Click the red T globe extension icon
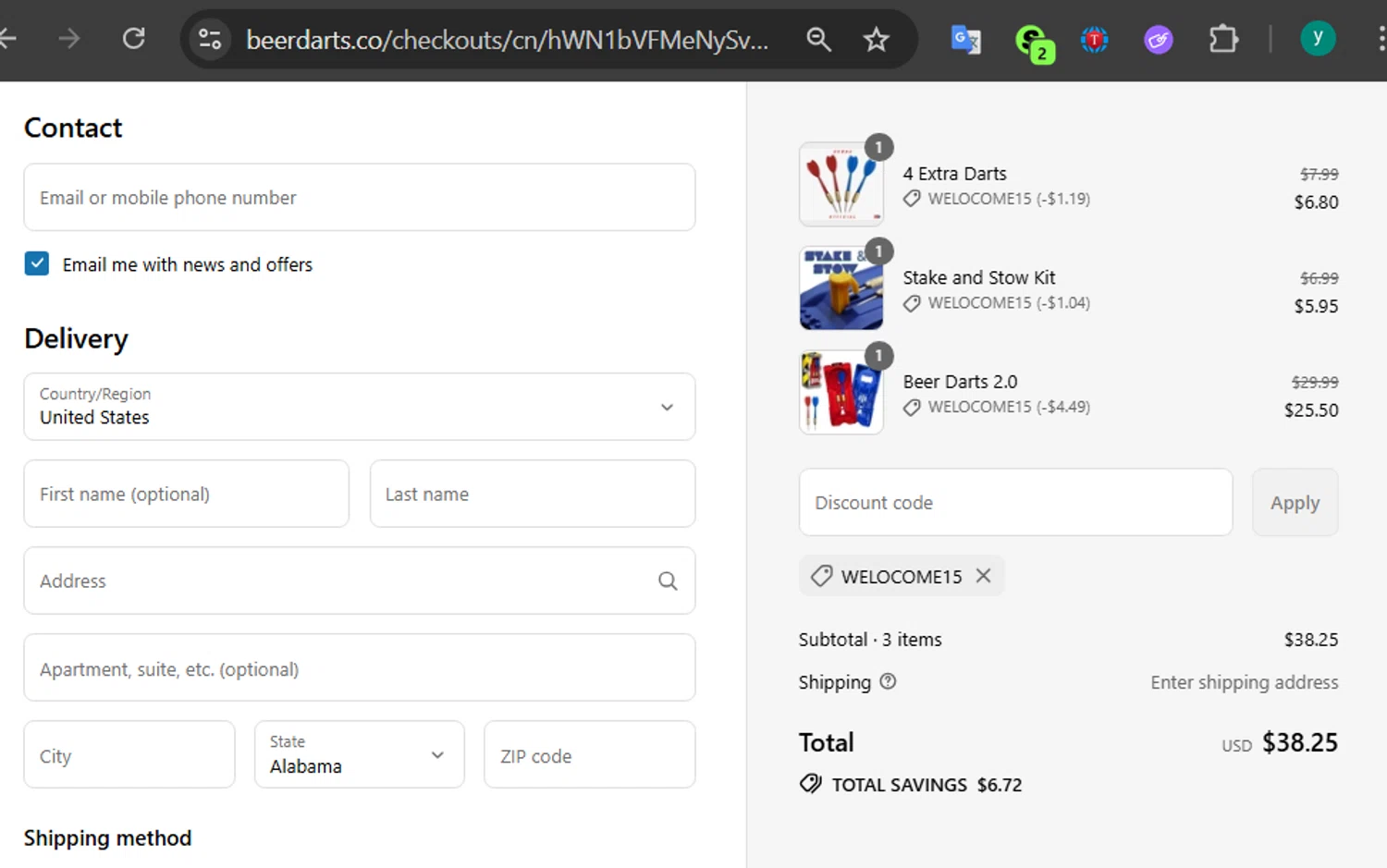 [x=1095, y=40]
